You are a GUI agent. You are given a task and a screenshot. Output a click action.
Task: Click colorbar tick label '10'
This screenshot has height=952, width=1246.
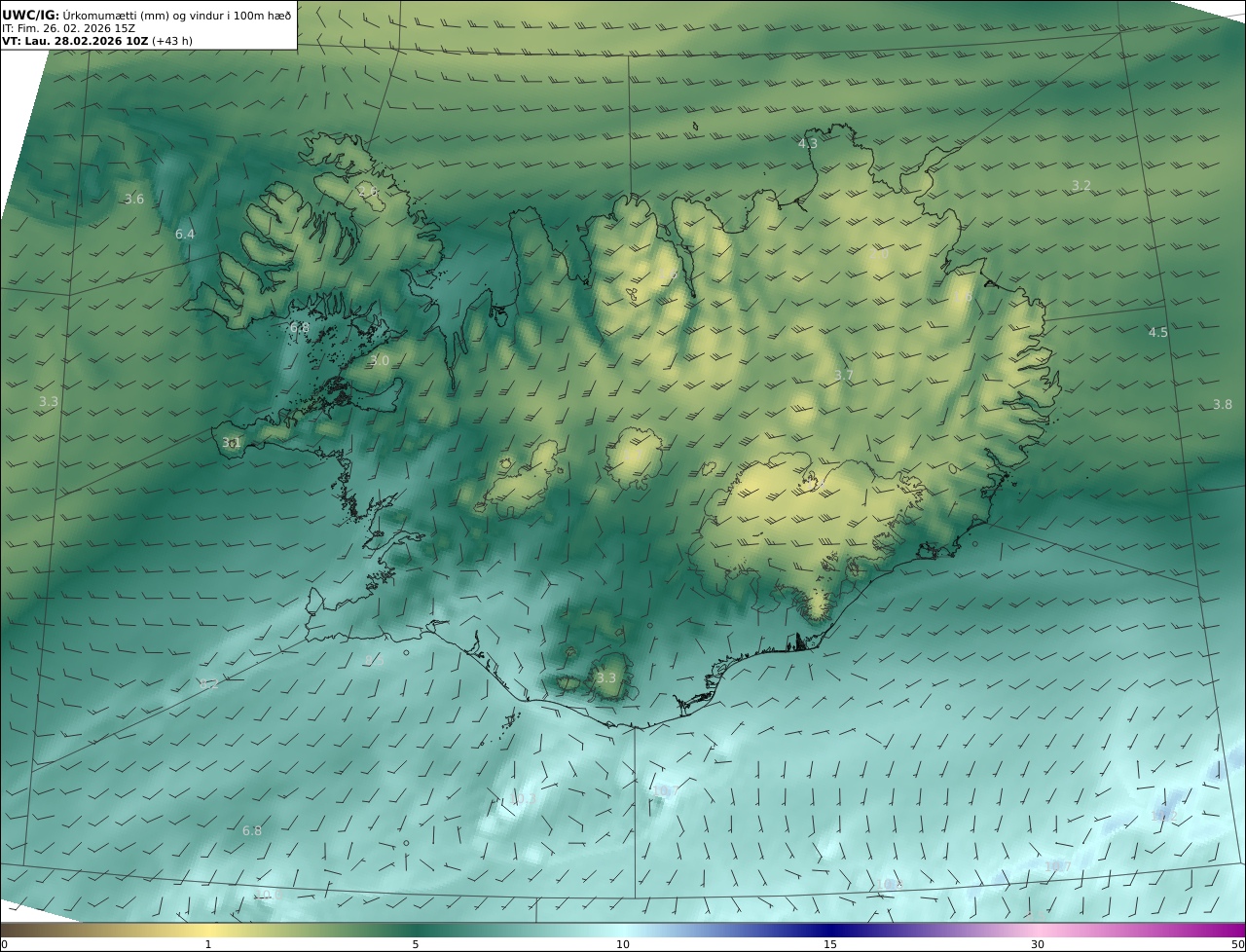click(623, 944)
